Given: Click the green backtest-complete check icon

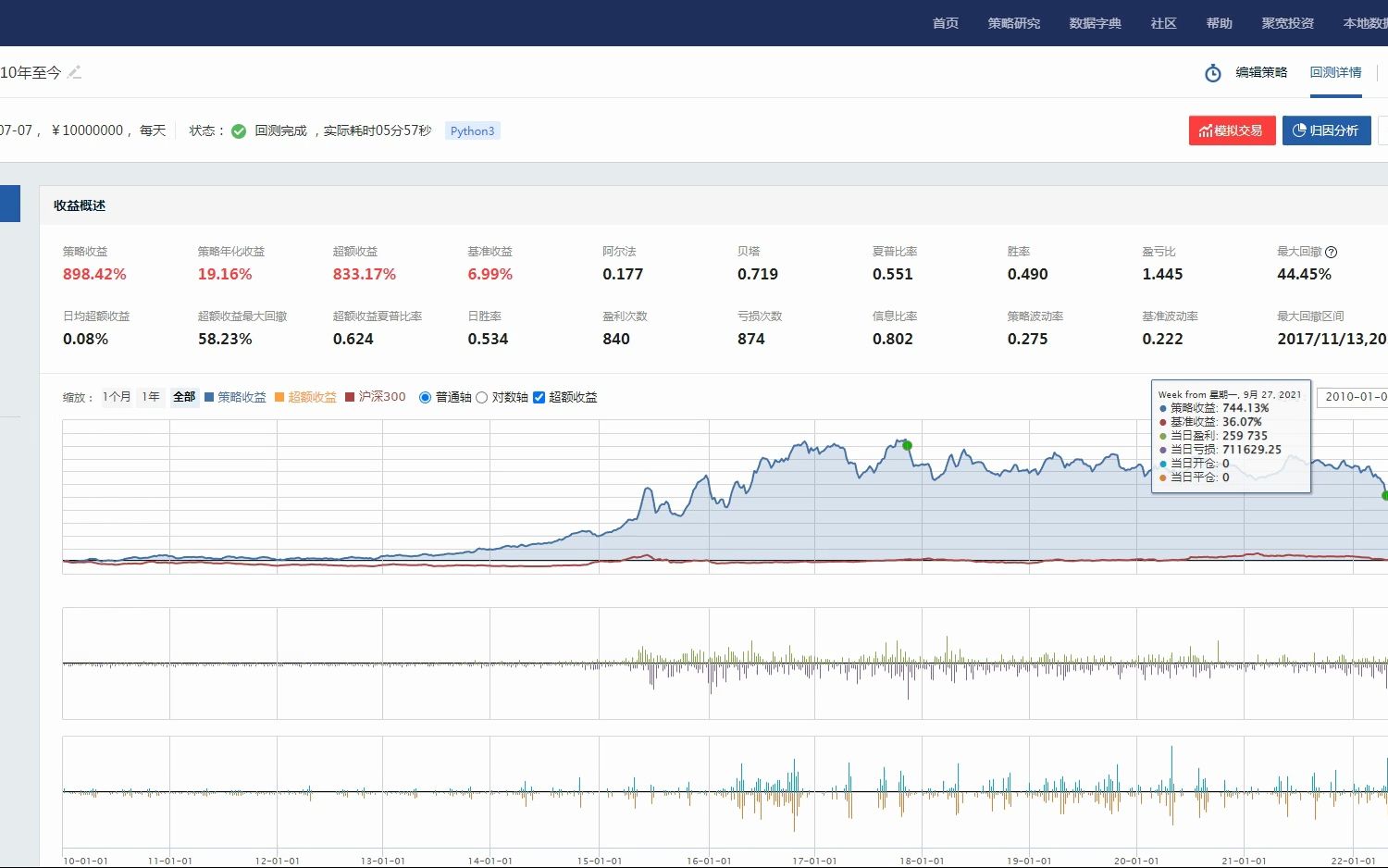Looking at the screenshot, I should [239, 131].
